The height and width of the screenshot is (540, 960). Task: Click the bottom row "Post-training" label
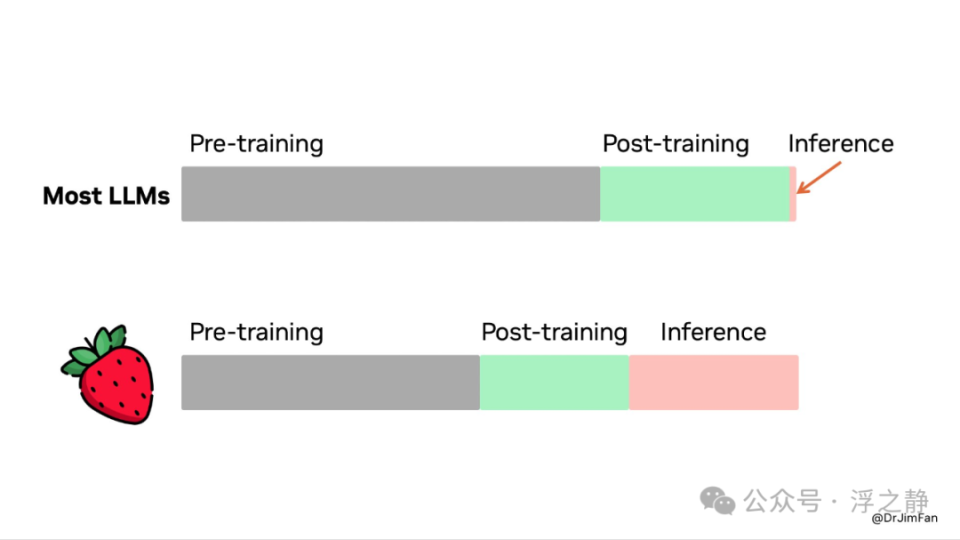point(554,333)
